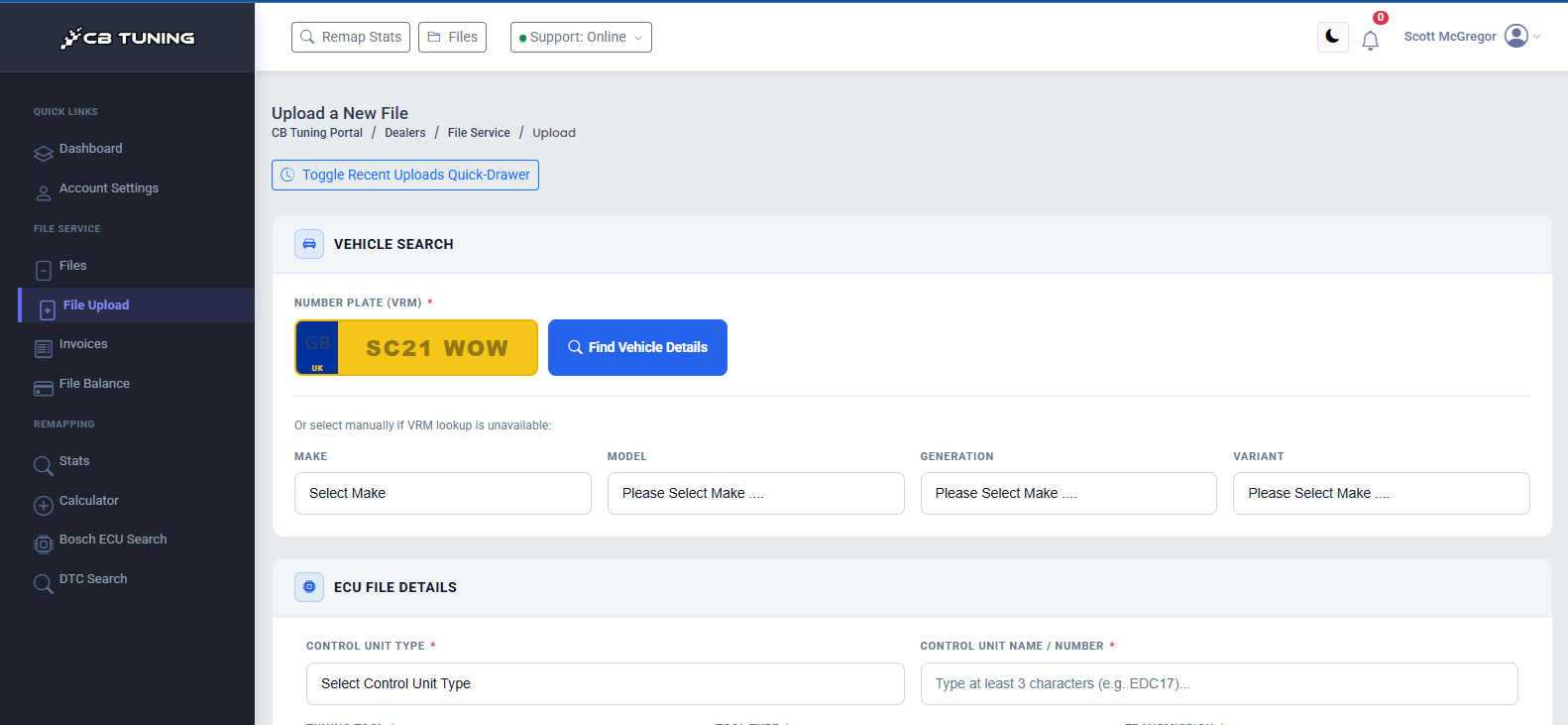Open the Select Control Unit Type dropdown

pyautogui.click(x=606, y=683)
